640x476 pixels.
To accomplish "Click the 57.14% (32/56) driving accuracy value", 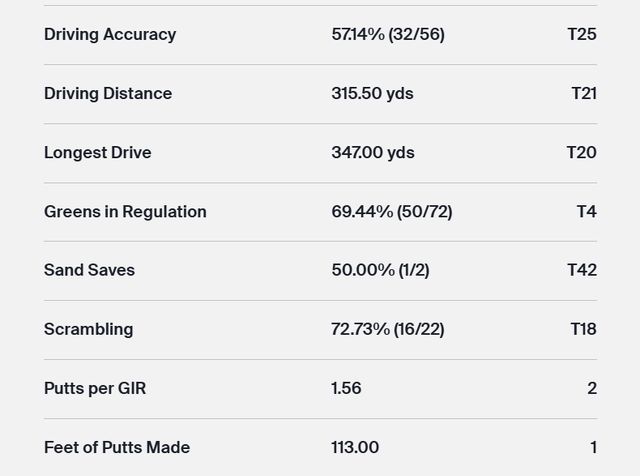I will [x=388, y=34].
